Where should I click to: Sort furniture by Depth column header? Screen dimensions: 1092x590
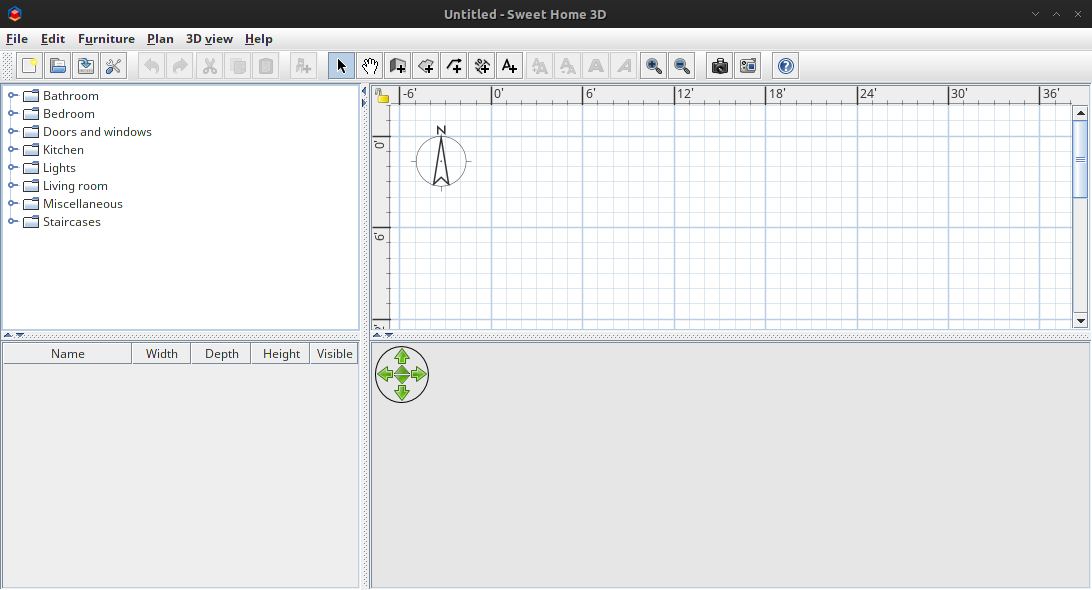[x=221, y=354]
